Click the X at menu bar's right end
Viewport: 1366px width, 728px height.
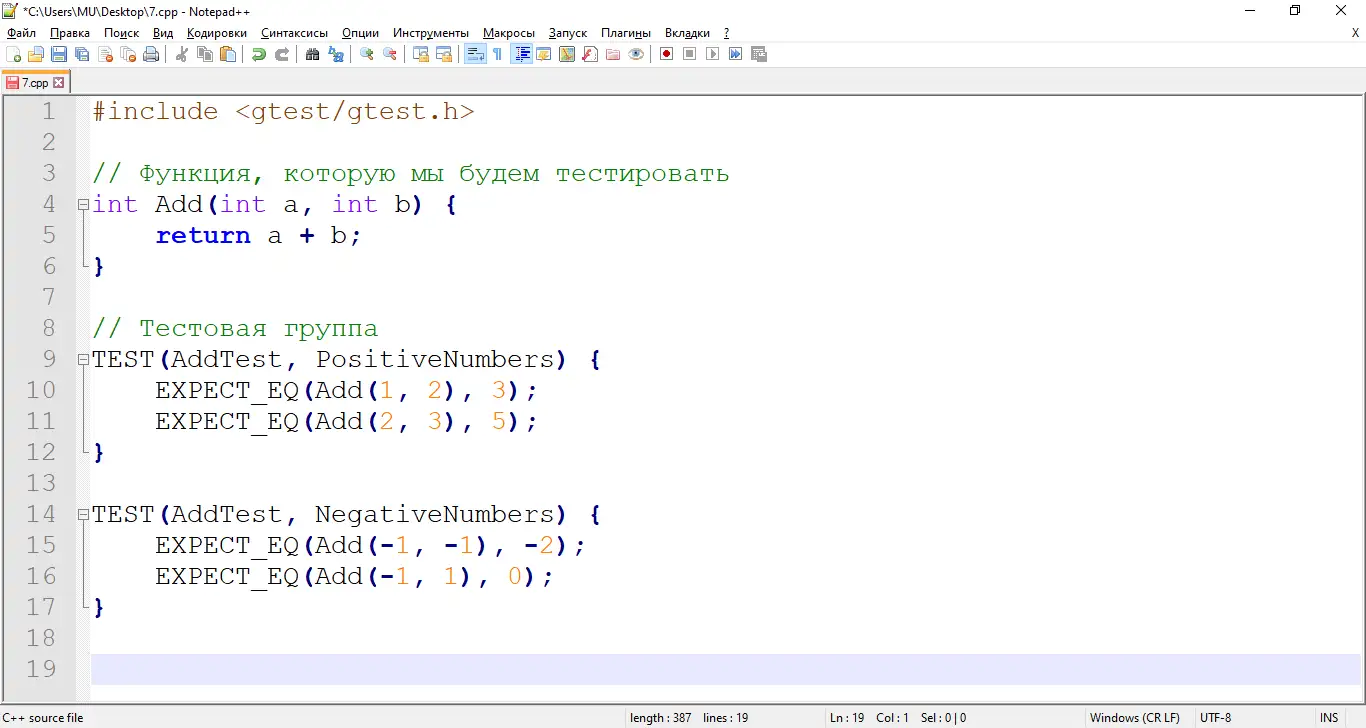[1355, 33]
